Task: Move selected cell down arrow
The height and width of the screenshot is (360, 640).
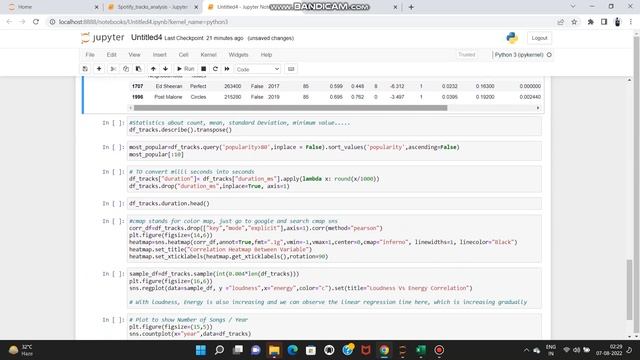Action: pos(165,69)
